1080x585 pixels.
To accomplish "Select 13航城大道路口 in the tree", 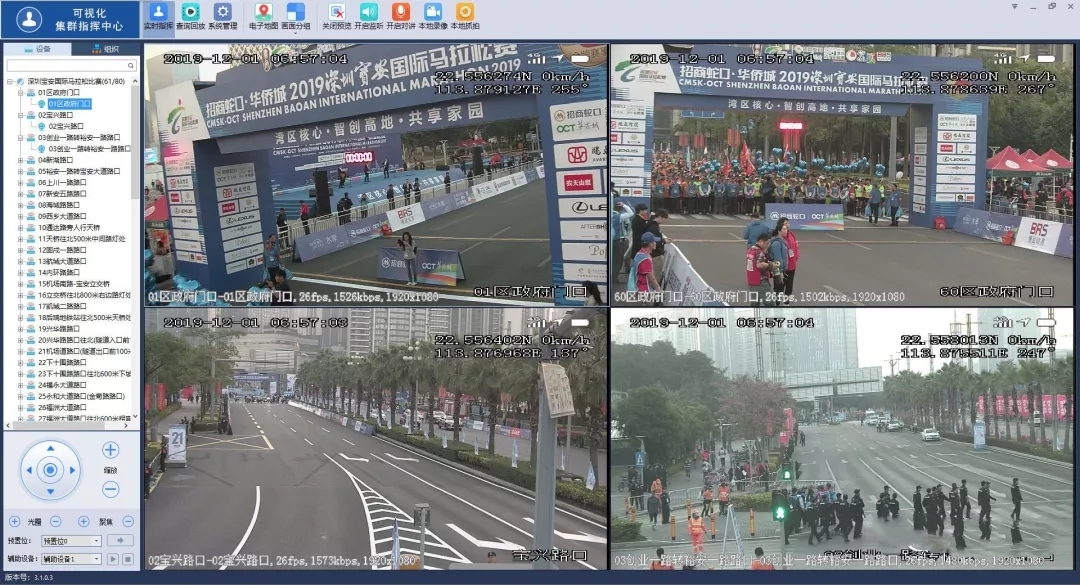I will (x=62, y=261).
